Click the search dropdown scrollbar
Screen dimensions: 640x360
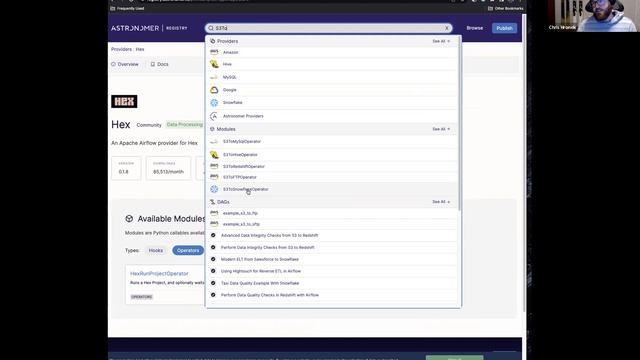460,122
